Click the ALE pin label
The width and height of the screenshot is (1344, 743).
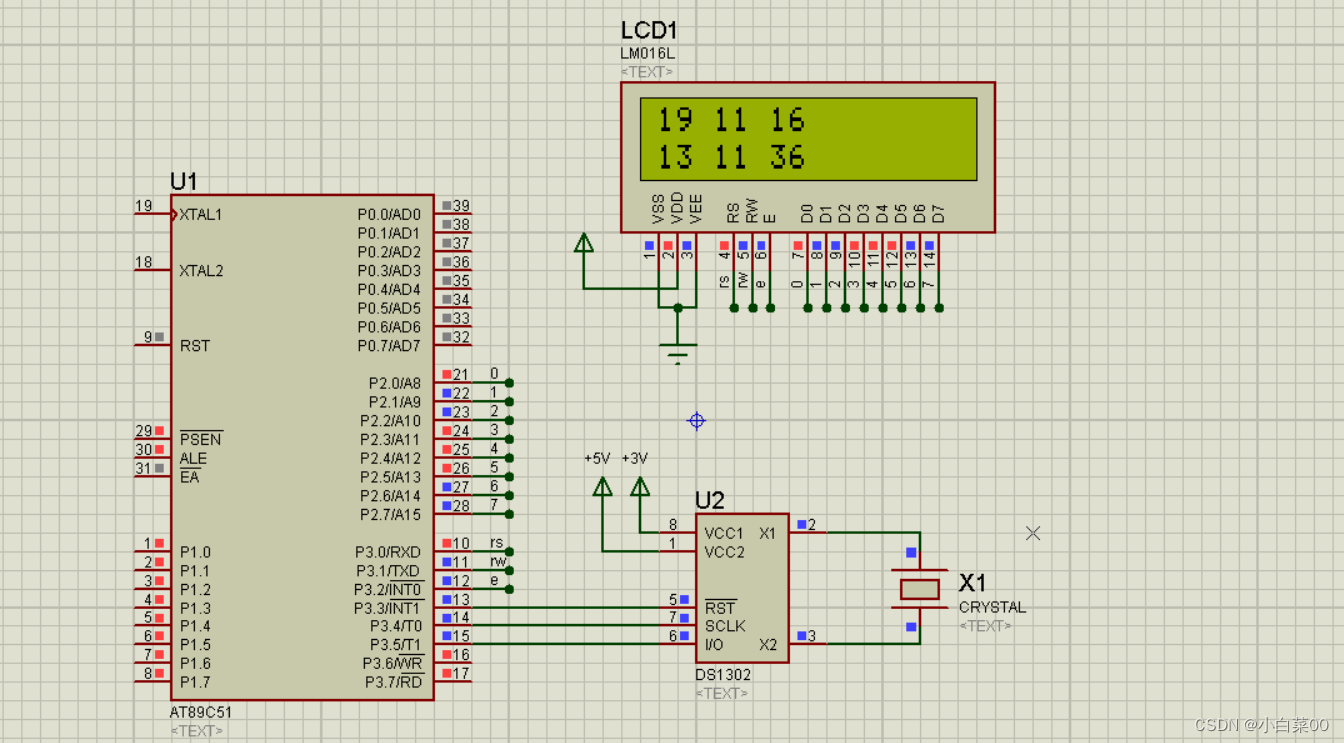[193, 459]
